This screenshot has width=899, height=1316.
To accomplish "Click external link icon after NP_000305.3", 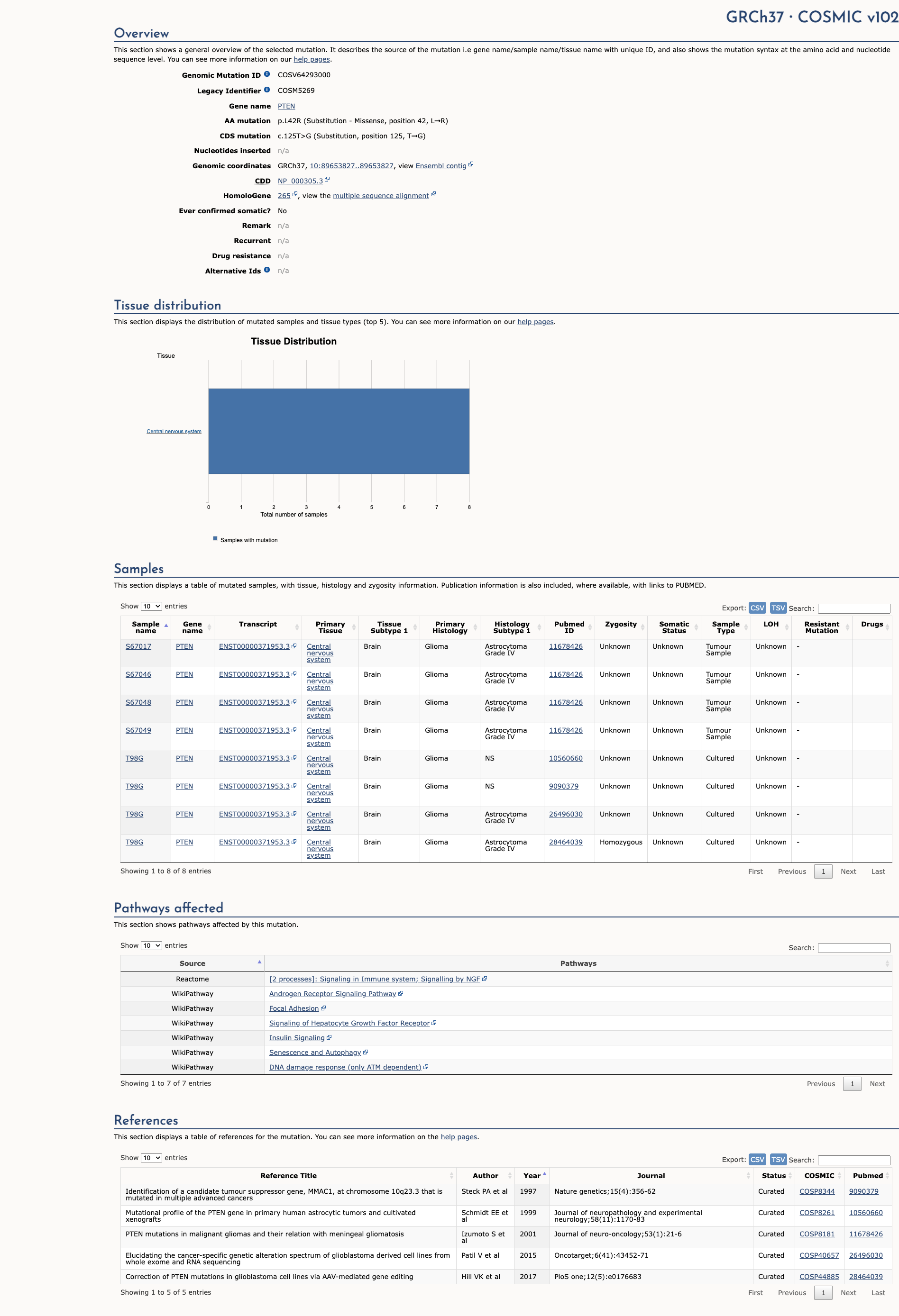I will click(327, 180).
